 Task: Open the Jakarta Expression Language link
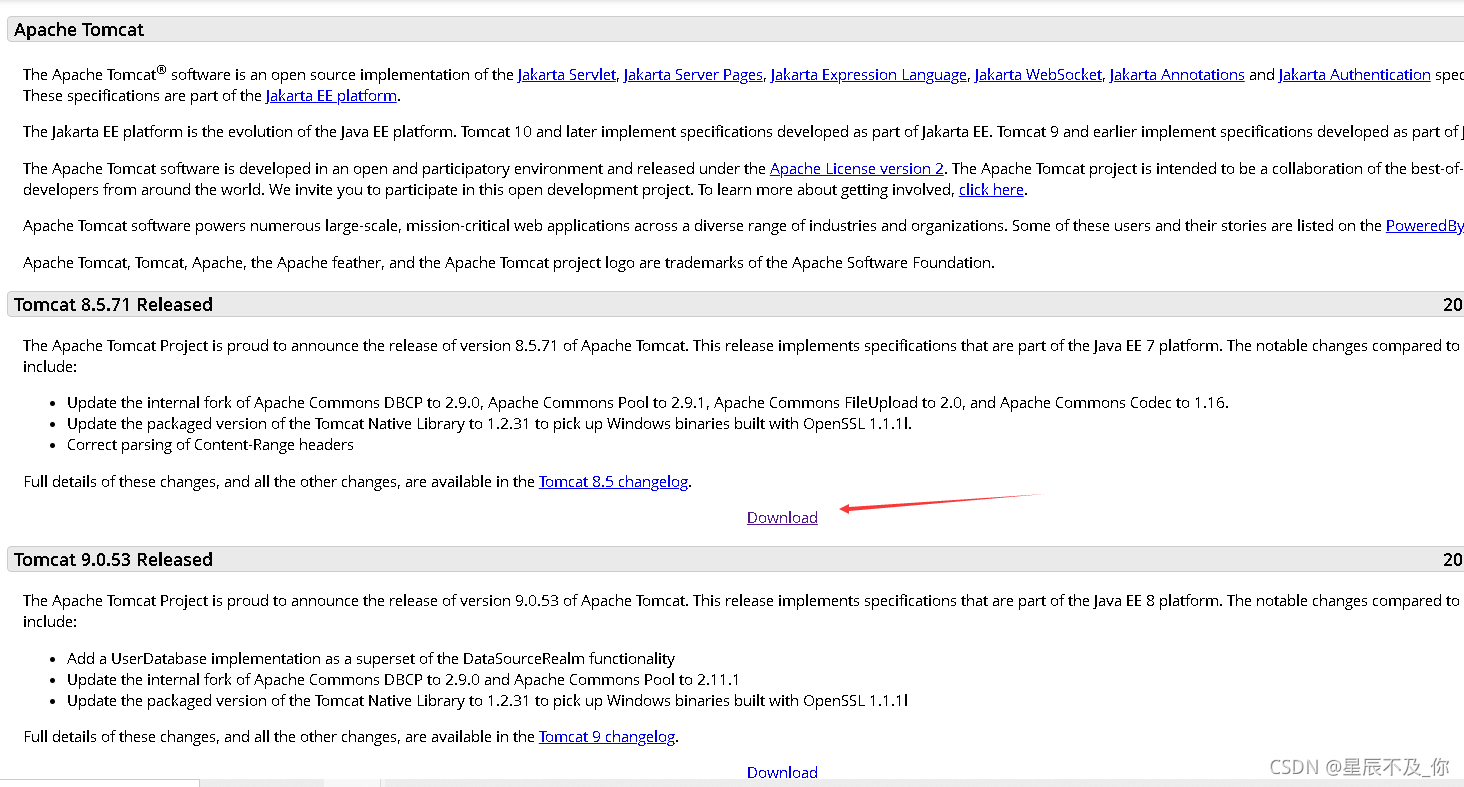click(x=868, y=75)
